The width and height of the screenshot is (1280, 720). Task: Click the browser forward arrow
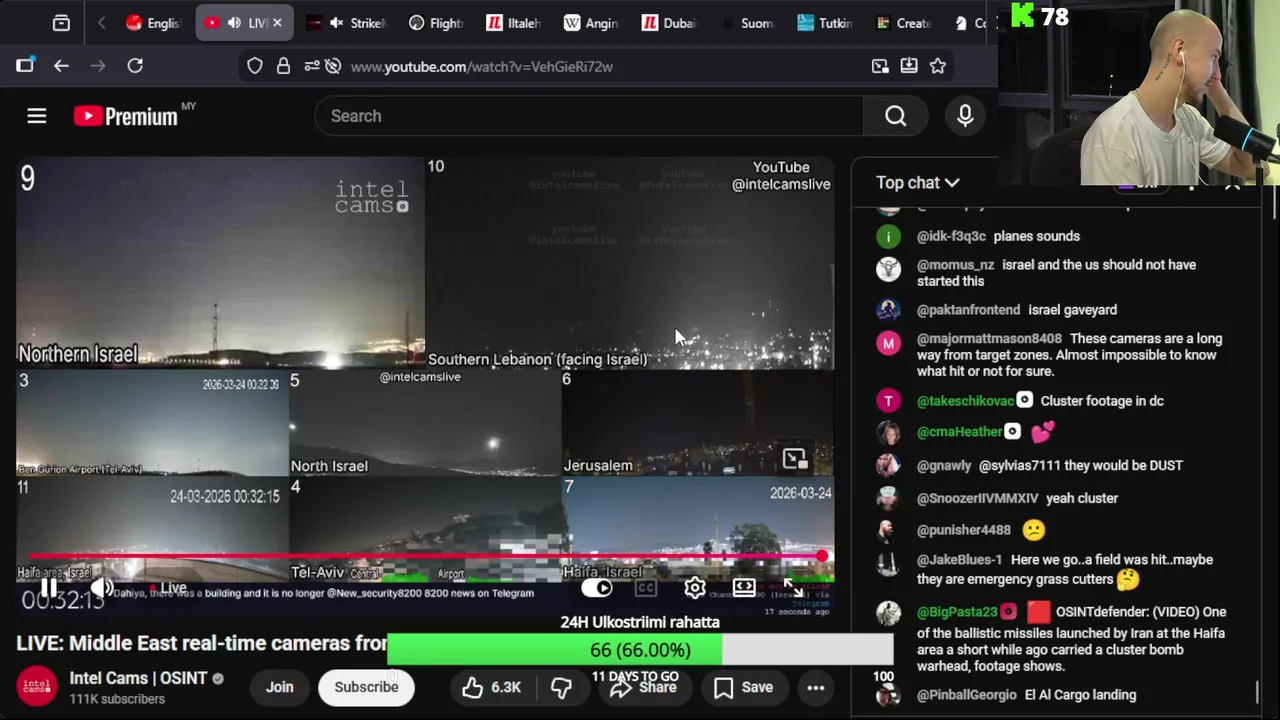pos(98,66)
